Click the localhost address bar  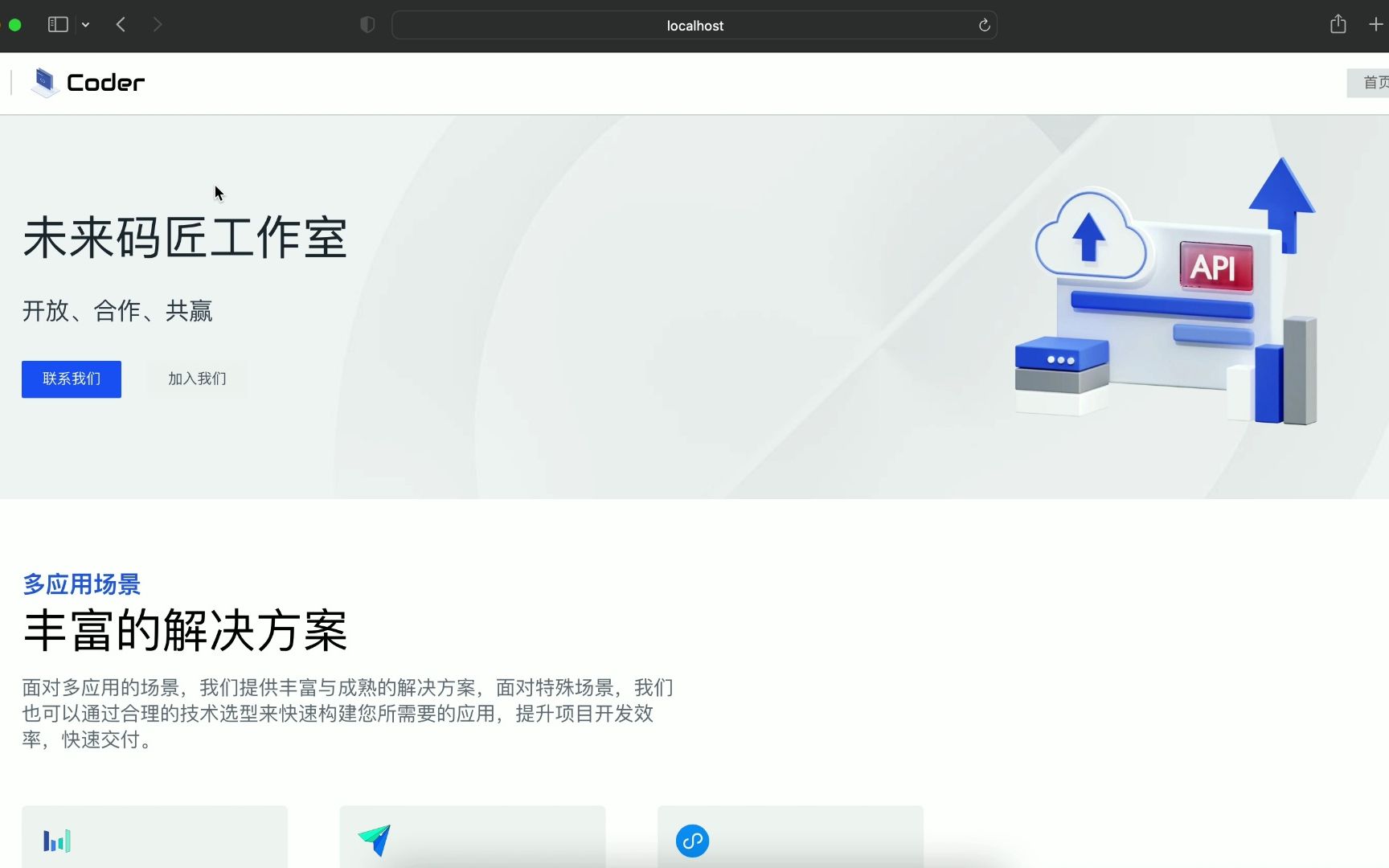pyautogui.click(x=694, y=25)
